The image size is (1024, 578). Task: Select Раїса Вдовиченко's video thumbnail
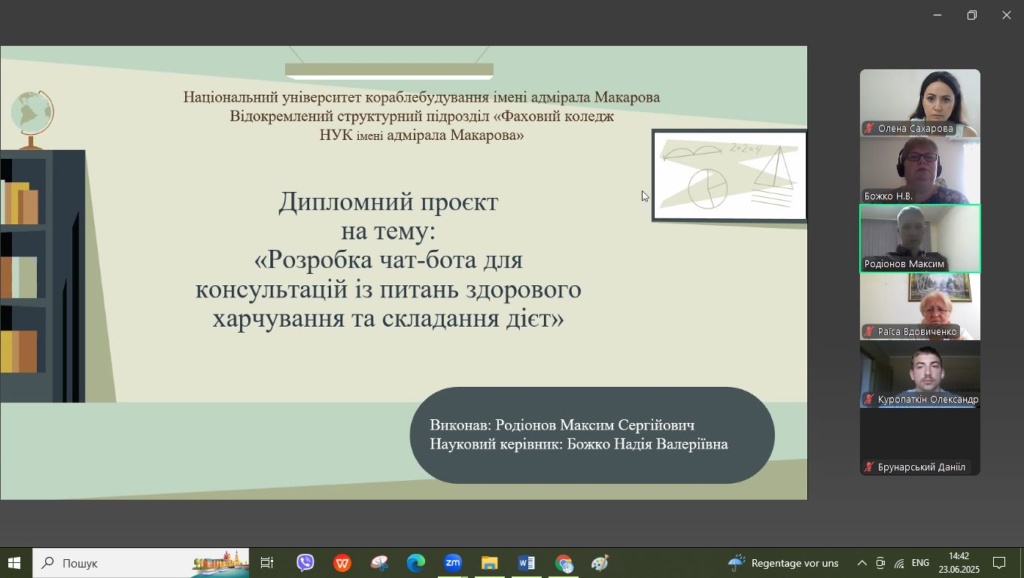click(920, 306)
